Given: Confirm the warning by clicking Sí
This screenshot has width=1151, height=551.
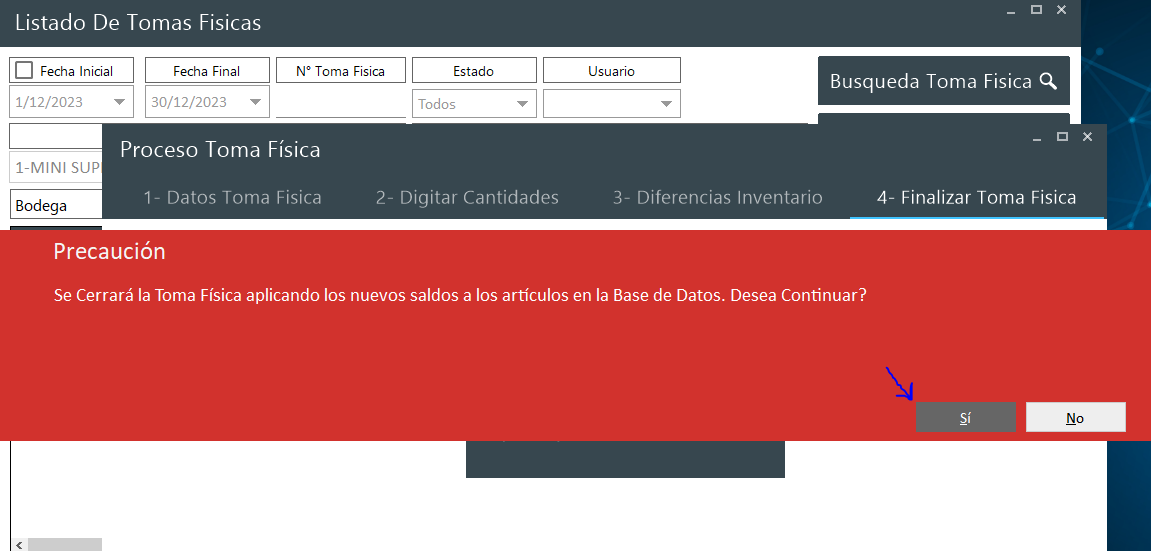Looking at the screenshot, I should [x=965, y=418].
